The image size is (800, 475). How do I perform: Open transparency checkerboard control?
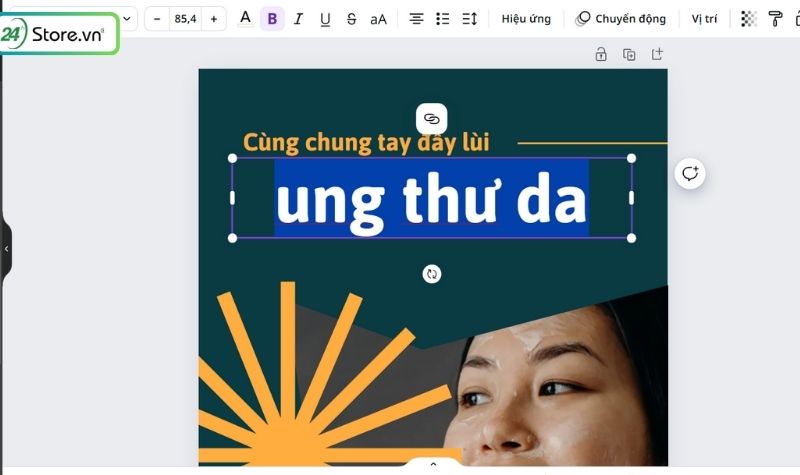point(748,19)
